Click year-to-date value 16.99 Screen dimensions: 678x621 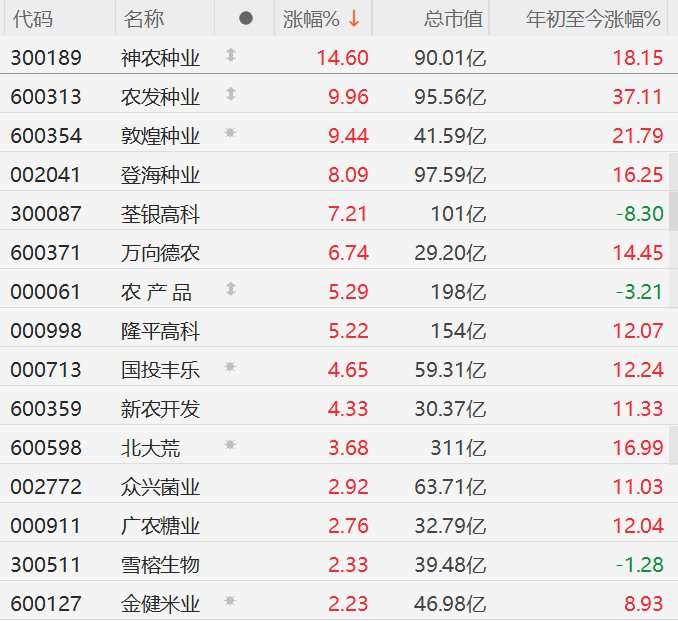click(x=638, y=448)
